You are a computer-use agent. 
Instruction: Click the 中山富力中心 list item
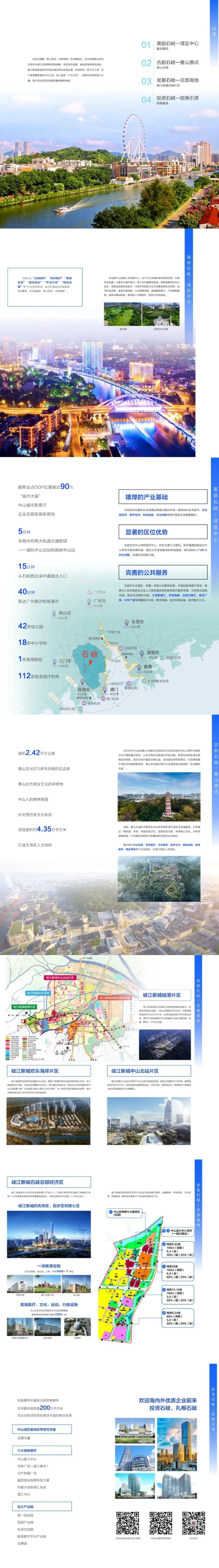[x=27, y=1459]
